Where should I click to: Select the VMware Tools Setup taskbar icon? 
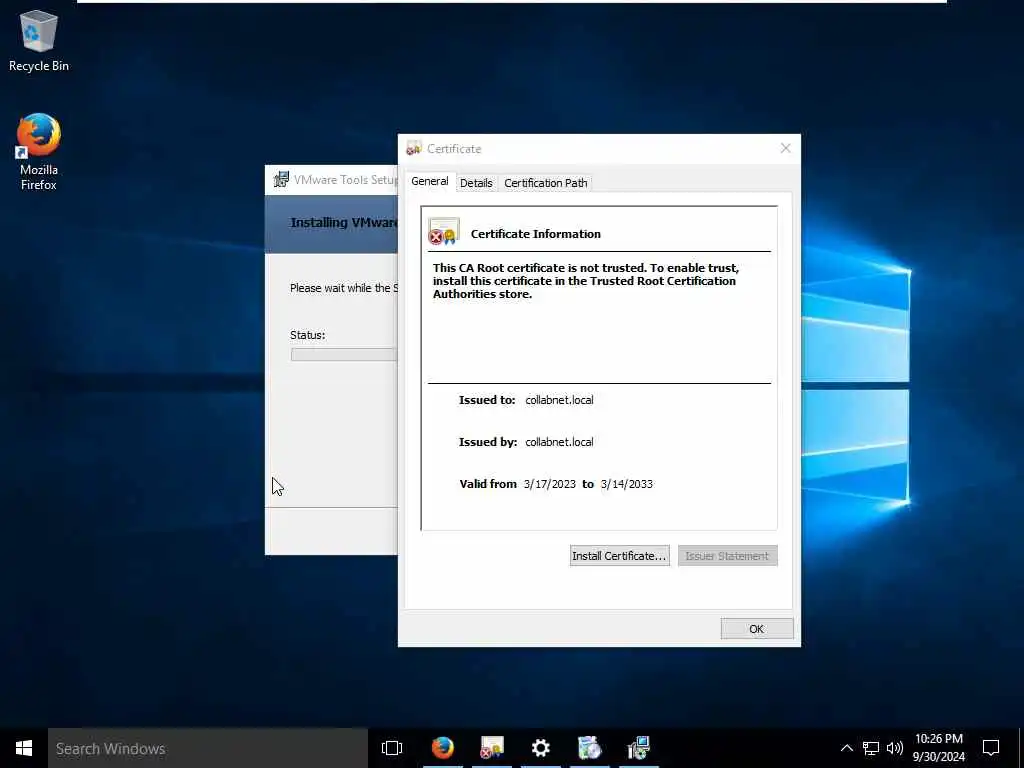[638, 748]
